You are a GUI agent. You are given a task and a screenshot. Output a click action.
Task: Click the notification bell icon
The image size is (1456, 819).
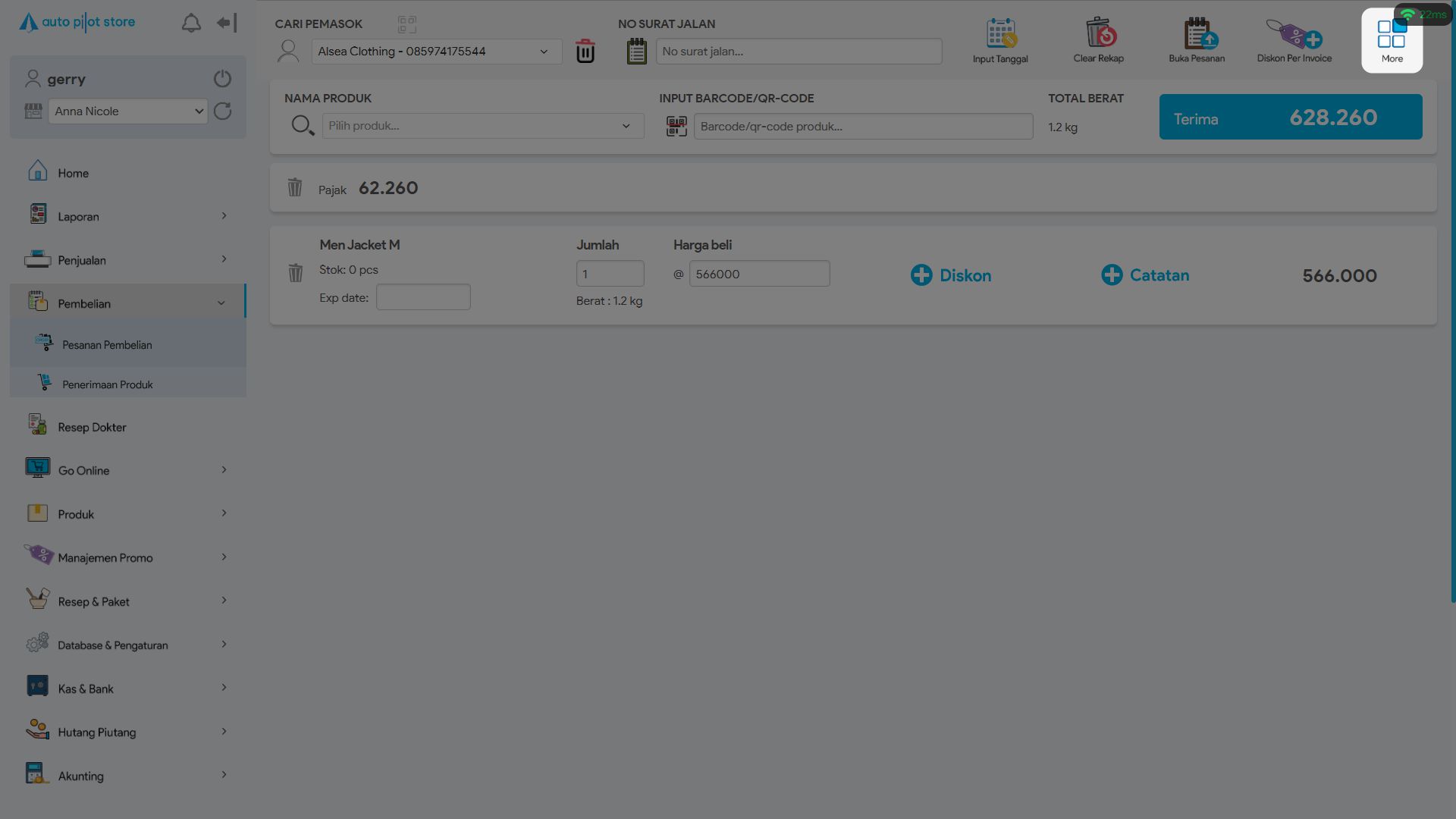point(191,24)
